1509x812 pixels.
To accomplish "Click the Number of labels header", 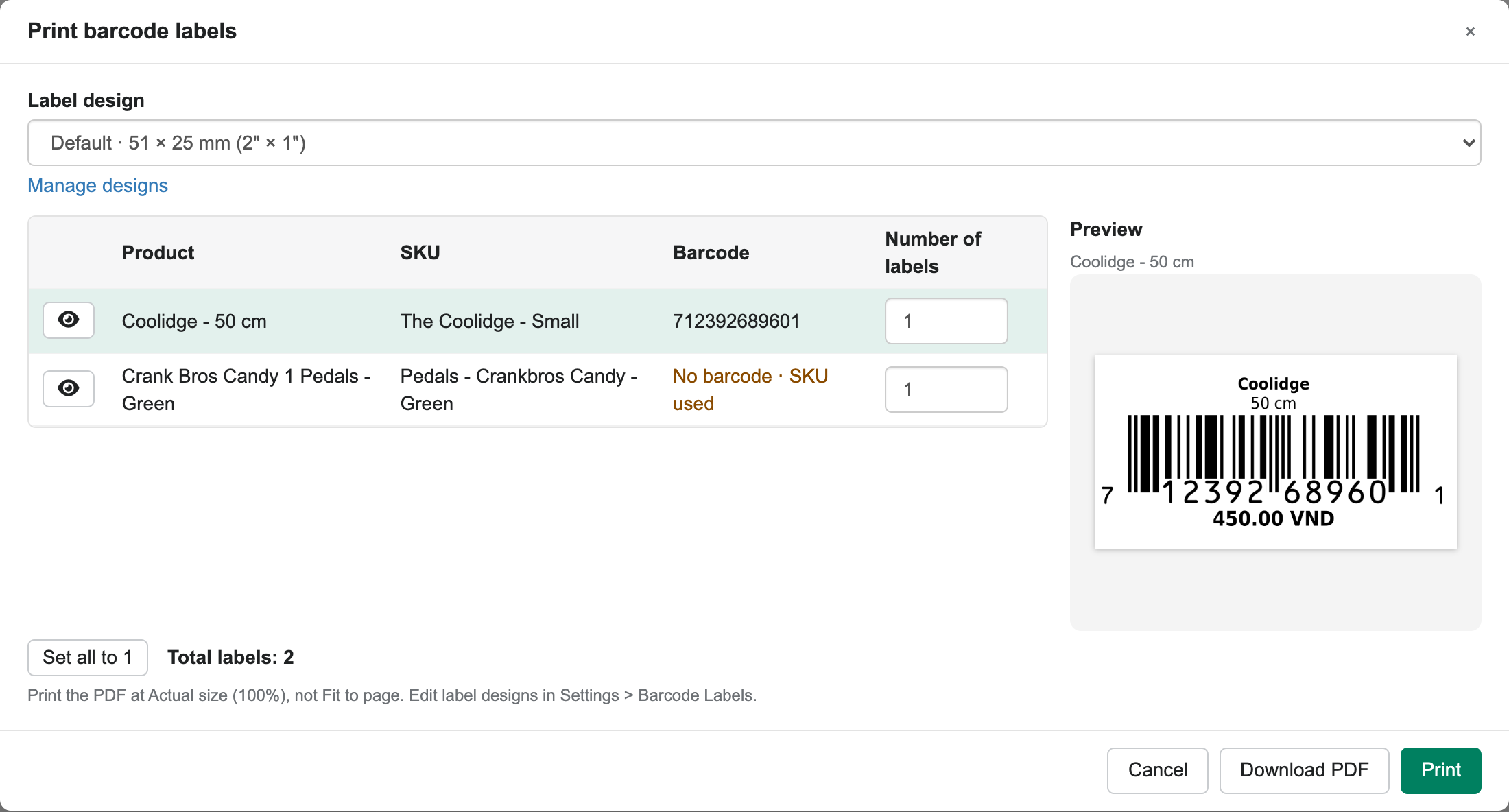I will point(933,252).
